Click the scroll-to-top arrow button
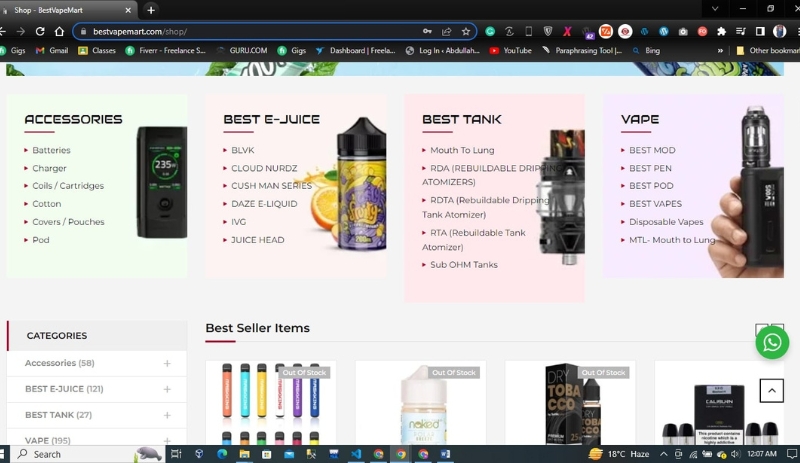Viewport: 800px width, 463px height. click(x=771, y=391)
